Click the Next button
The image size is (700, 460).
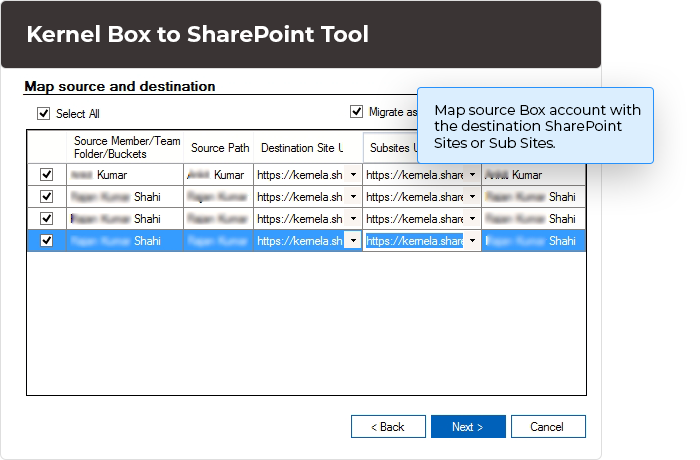(x=468, y=427)
